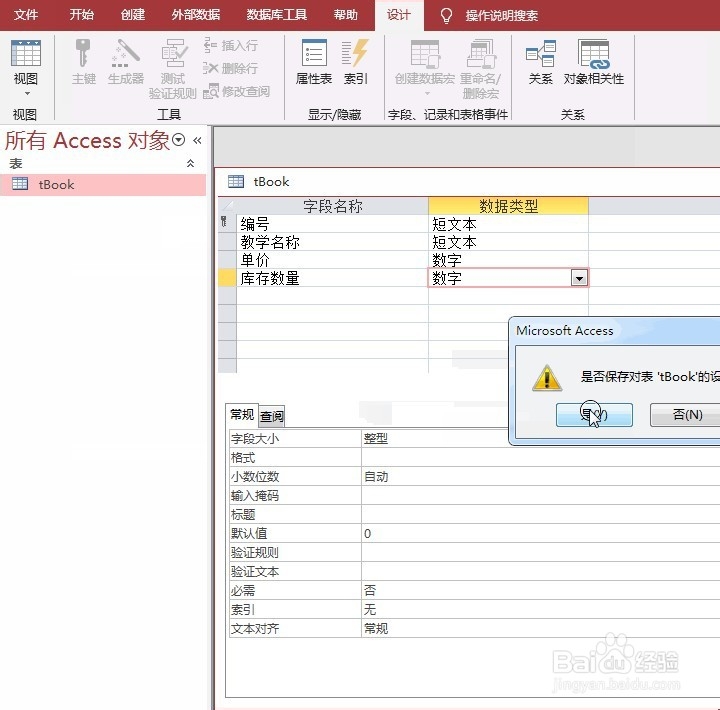The image size is (720, 710).
Task: Click the primary key row selector for 编号
Action: coord(227,224)
